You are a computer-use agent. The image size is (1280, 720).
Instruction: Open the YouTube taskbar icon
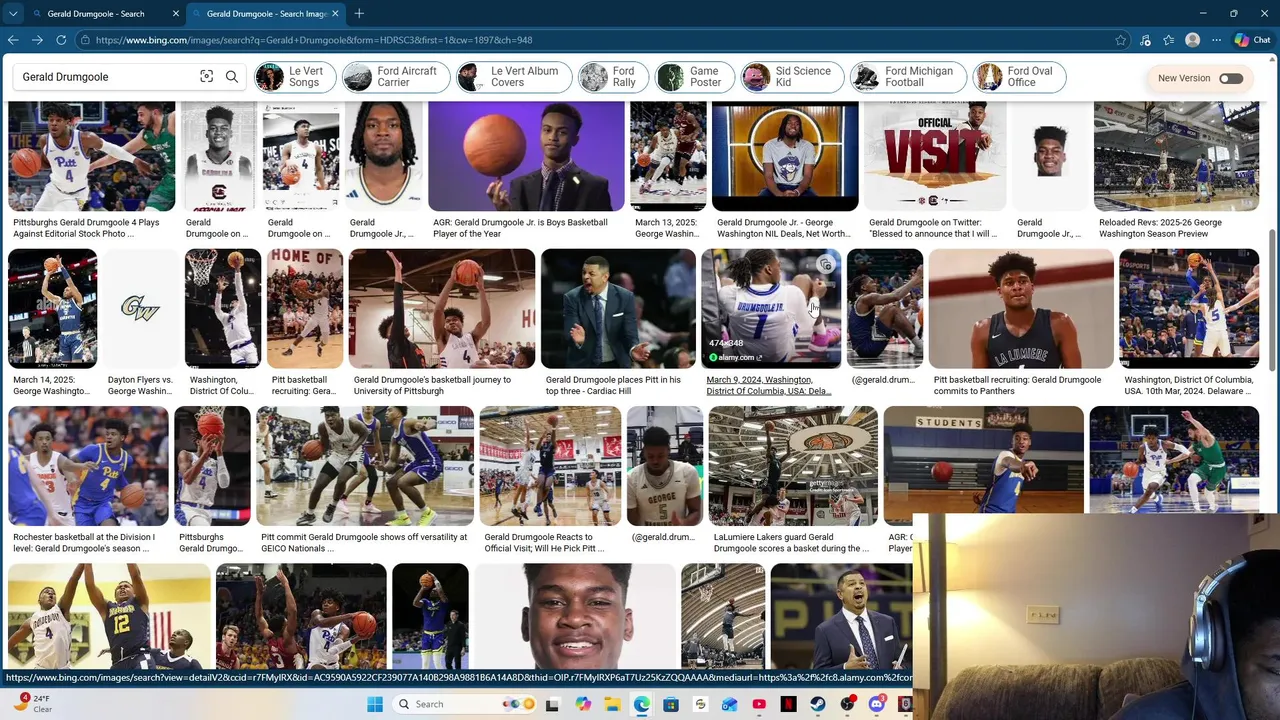[759, 704]
